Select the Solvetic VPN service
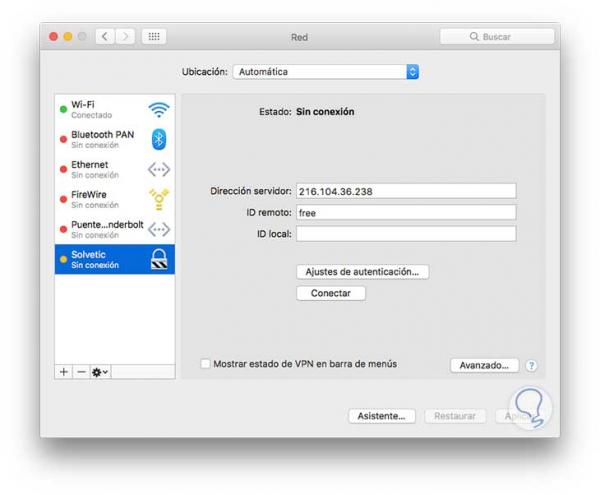Image resolution: width=600 pixels, height=495 pixels. (115, 259)
